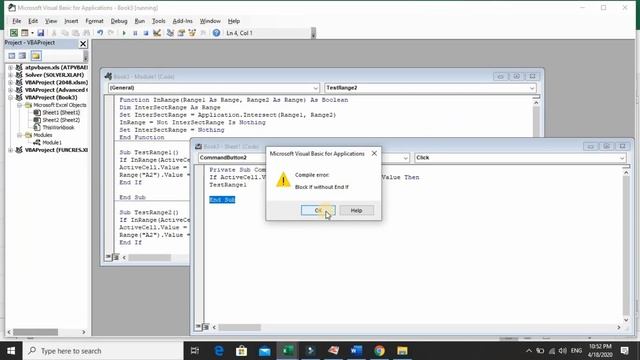
Task: Click the Cut toolbar icon
Action: [x=54, y=33]
